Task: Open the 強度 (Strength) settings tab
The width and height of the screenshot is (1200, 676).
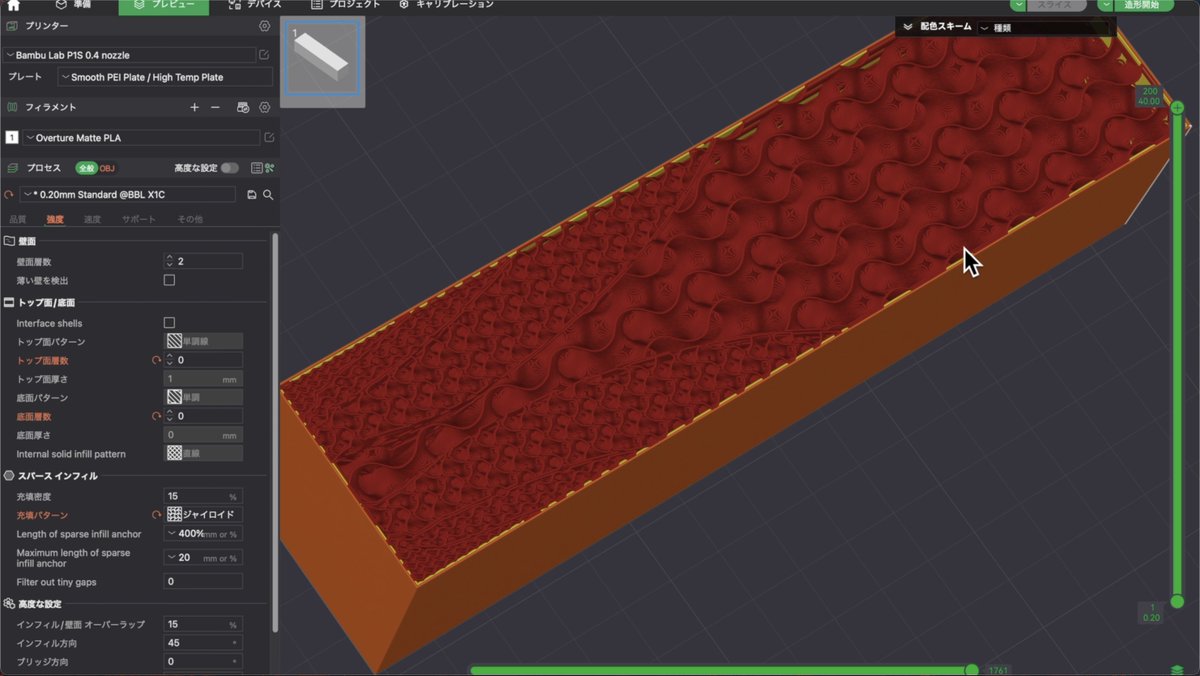Action: 55,219
